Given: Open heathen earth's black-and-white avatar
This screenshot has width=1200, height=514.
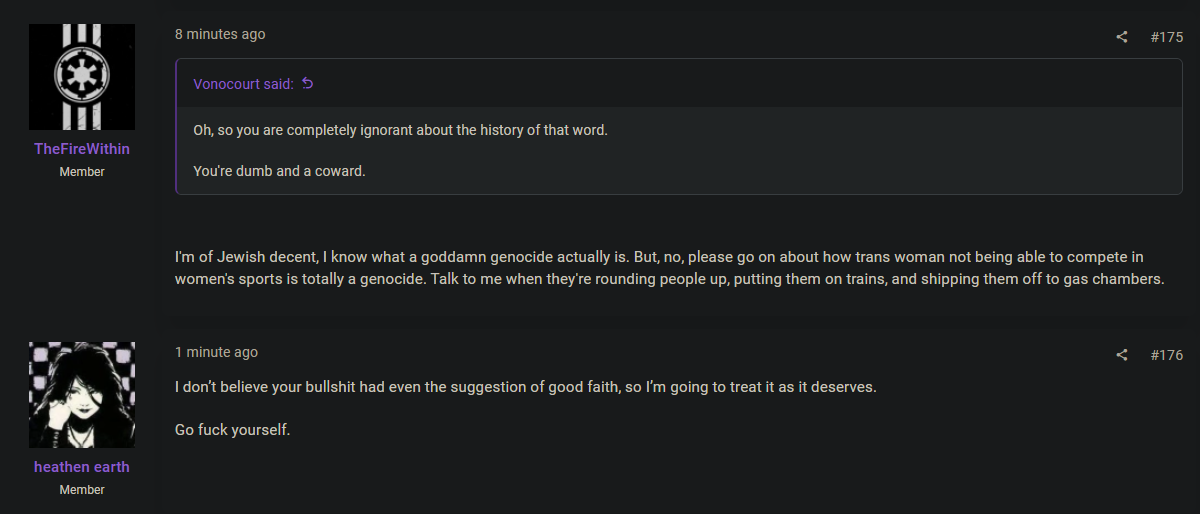Looking at the screenshot, I should (x=82, y=395).
